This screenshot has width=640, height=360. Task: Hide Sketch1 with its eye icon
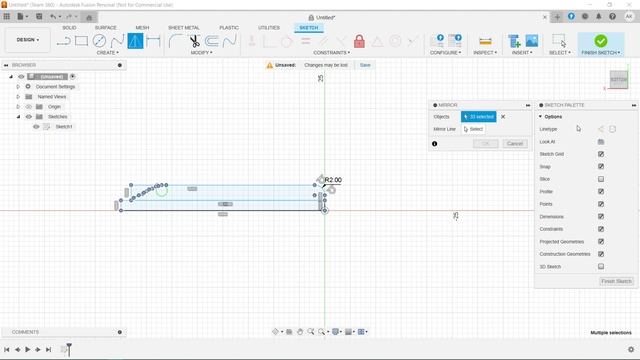tap(36, 127)
